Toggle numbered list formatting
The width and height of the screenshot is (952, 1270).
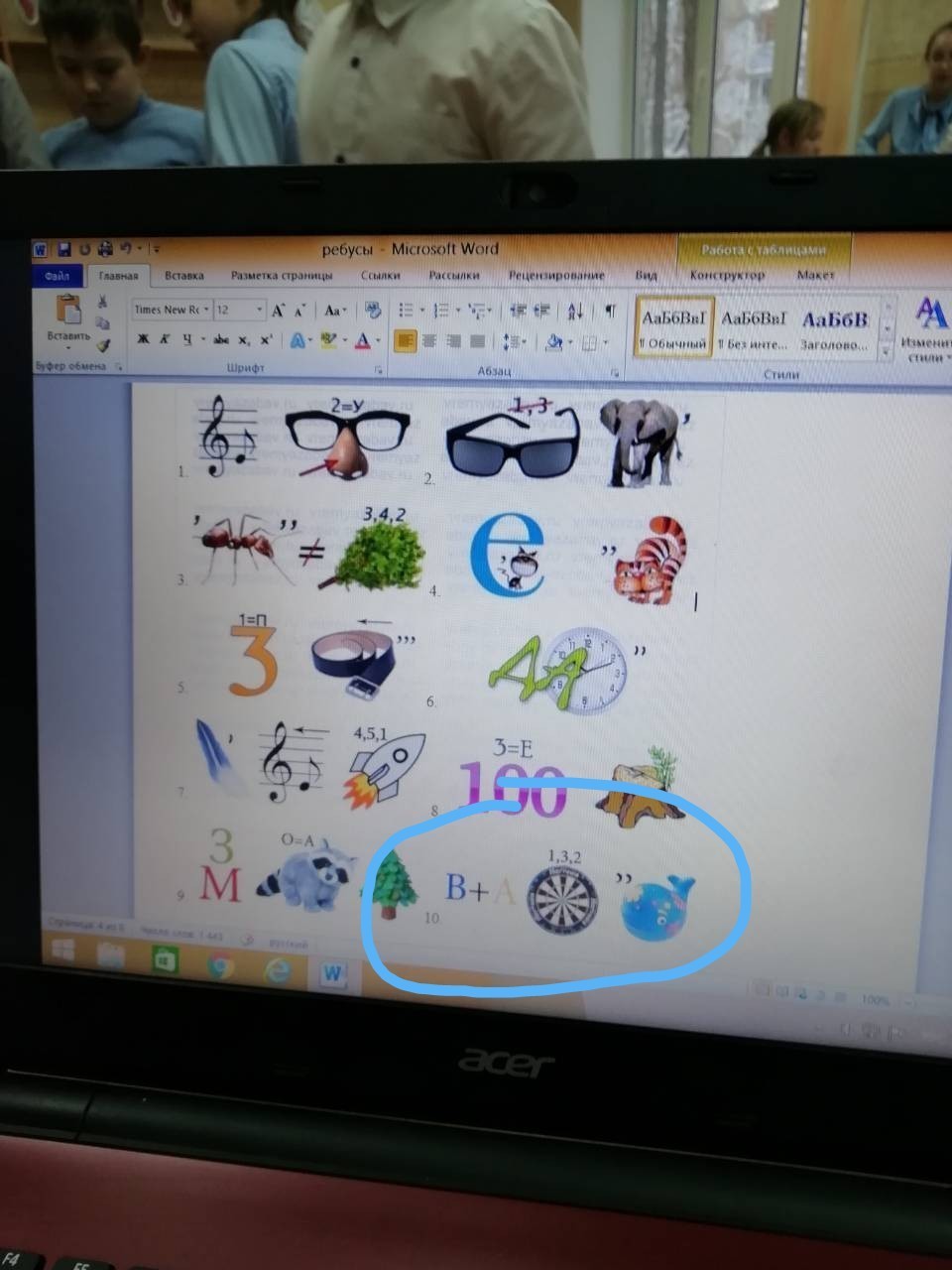tap(441, 310)
